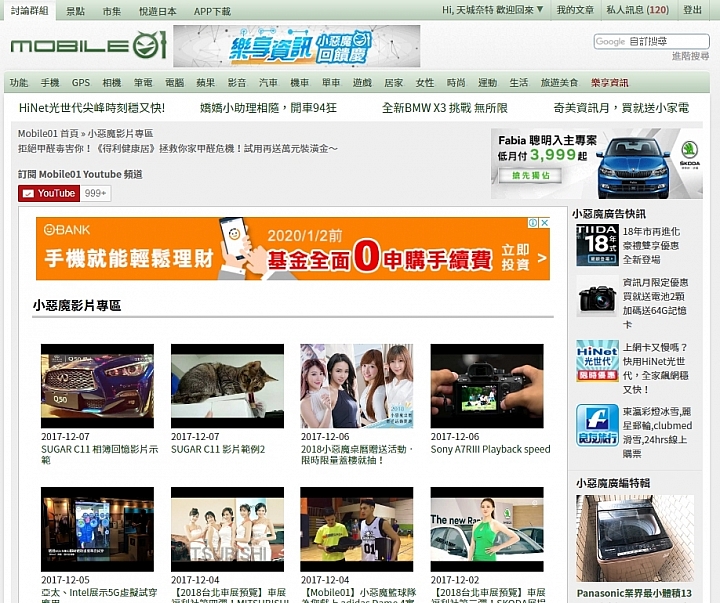Open the 良友旅行 ad icon
The height and width of the screenshot is (603, 720).
pyautogui.click(x=597, y=425)
